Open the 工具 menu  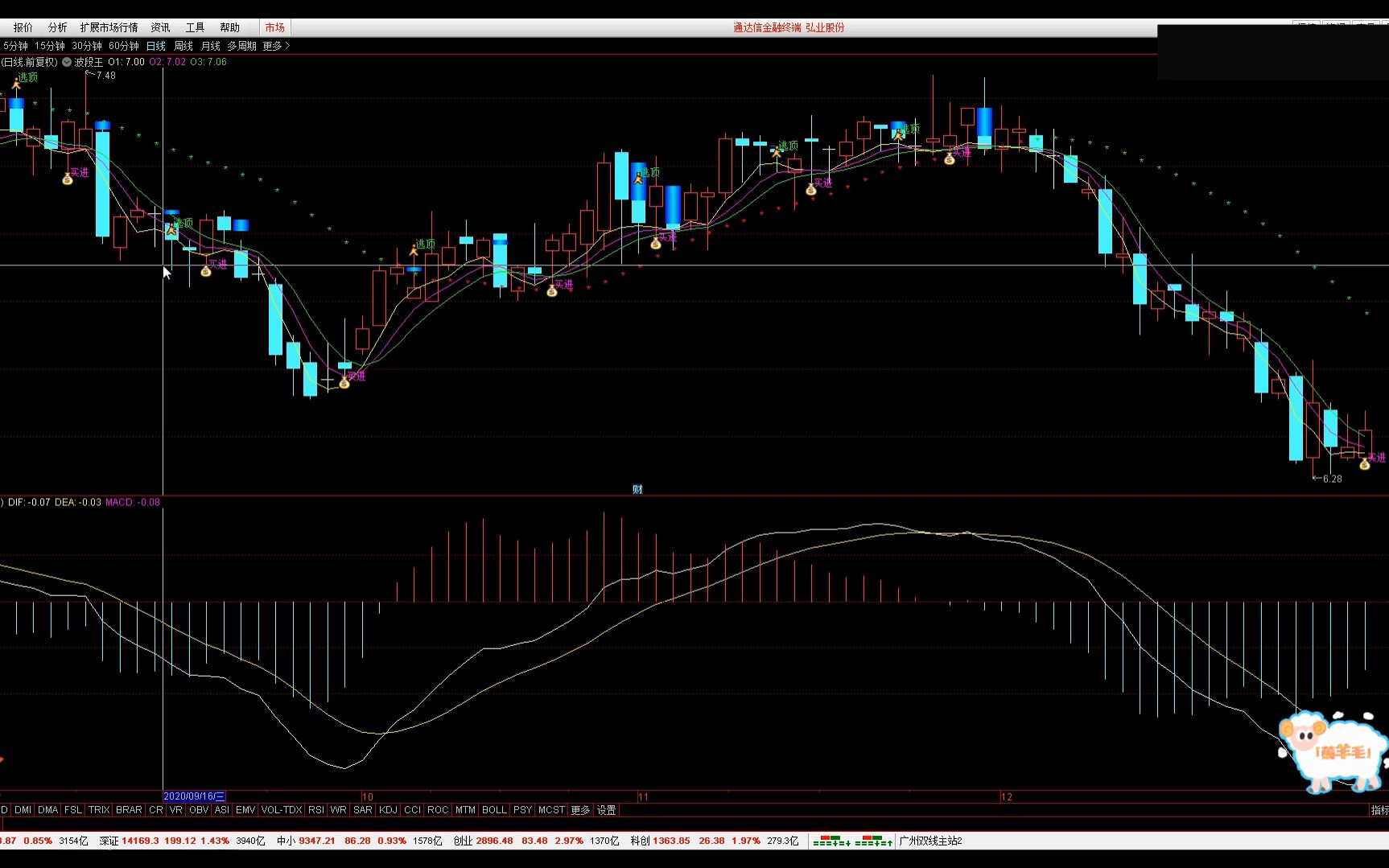click(x=195, y=27)
